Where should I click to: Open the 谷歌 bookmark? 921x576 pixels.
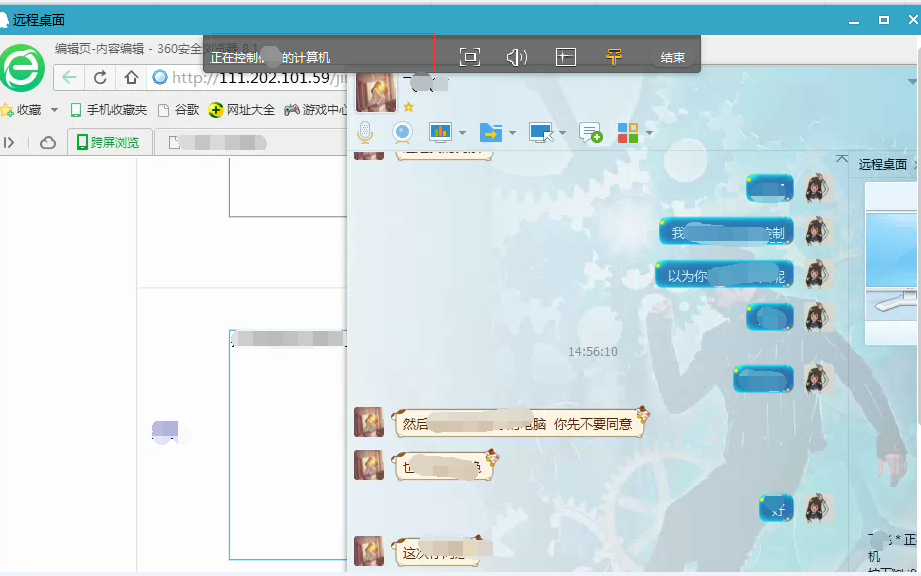pyautogui.click(x=179, y=110)
